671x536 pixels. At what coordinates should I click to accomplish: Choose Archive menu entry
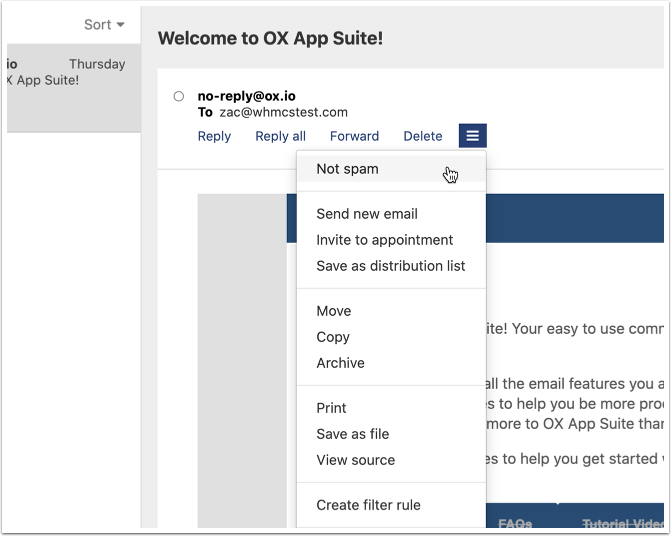[x=391, y=363]
